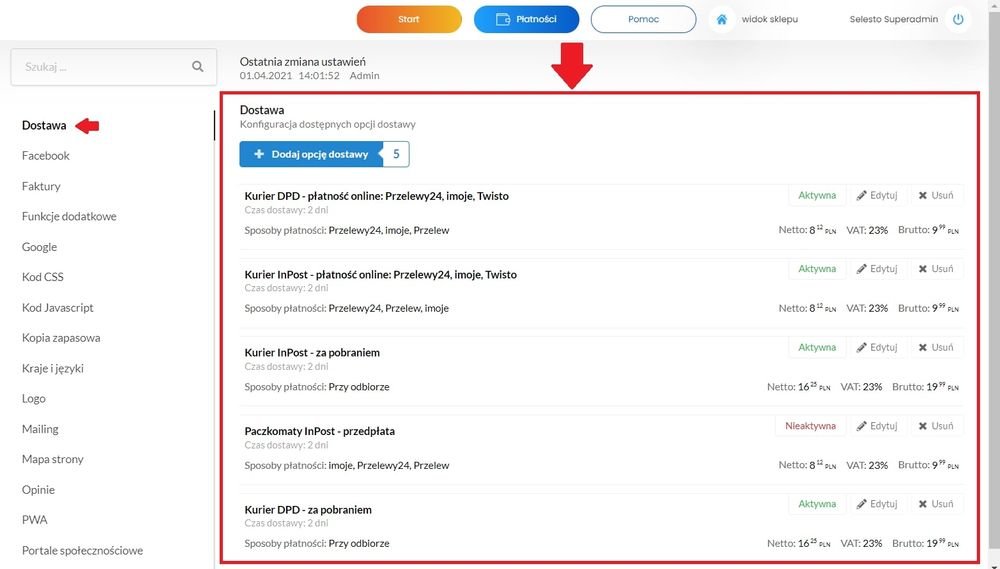The image size is (1000, 569).
Task: Toggle Nieaktywna status of Paczkomaty InPost
Action: coord(810,426)
